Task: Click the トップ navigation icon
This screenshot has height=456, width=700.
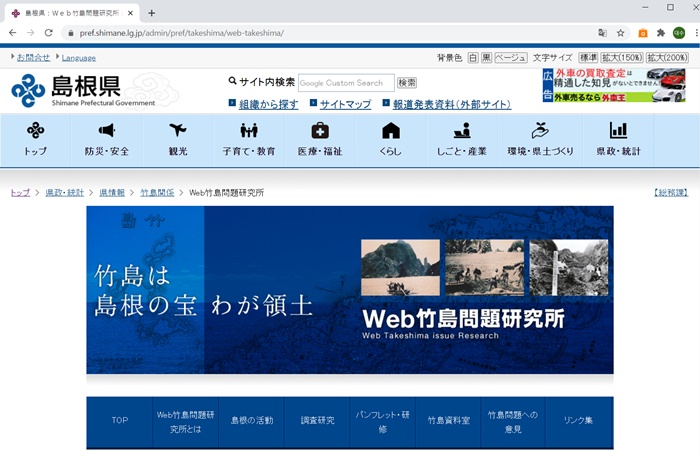Action: [35, 131]
